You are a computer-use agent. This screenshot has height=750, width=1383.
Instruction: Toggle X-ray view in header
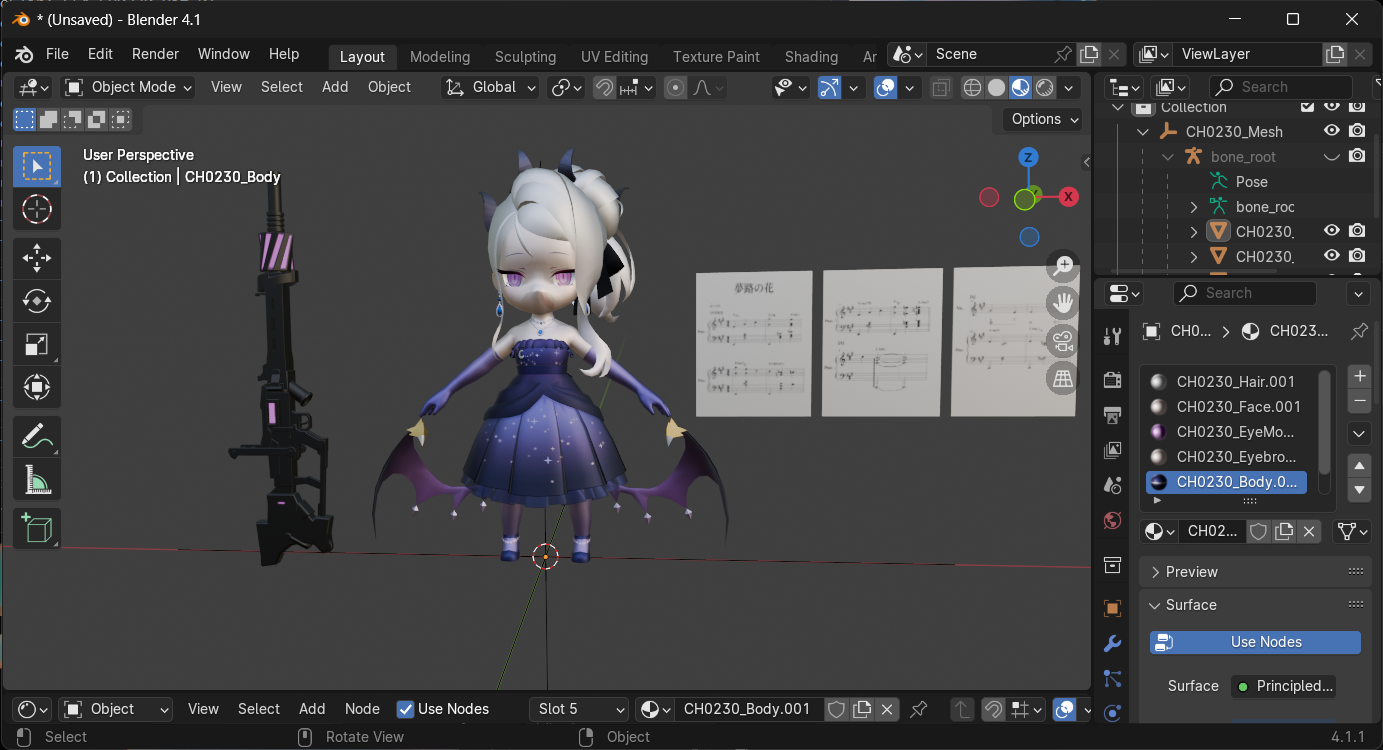pyautogui.click(x=940, y=87)
